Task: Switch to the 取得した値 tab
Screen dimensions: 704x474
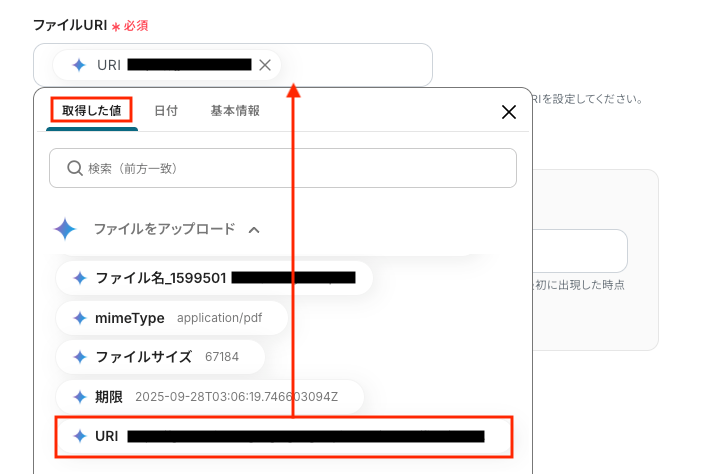Action: (x=92, y=110)
